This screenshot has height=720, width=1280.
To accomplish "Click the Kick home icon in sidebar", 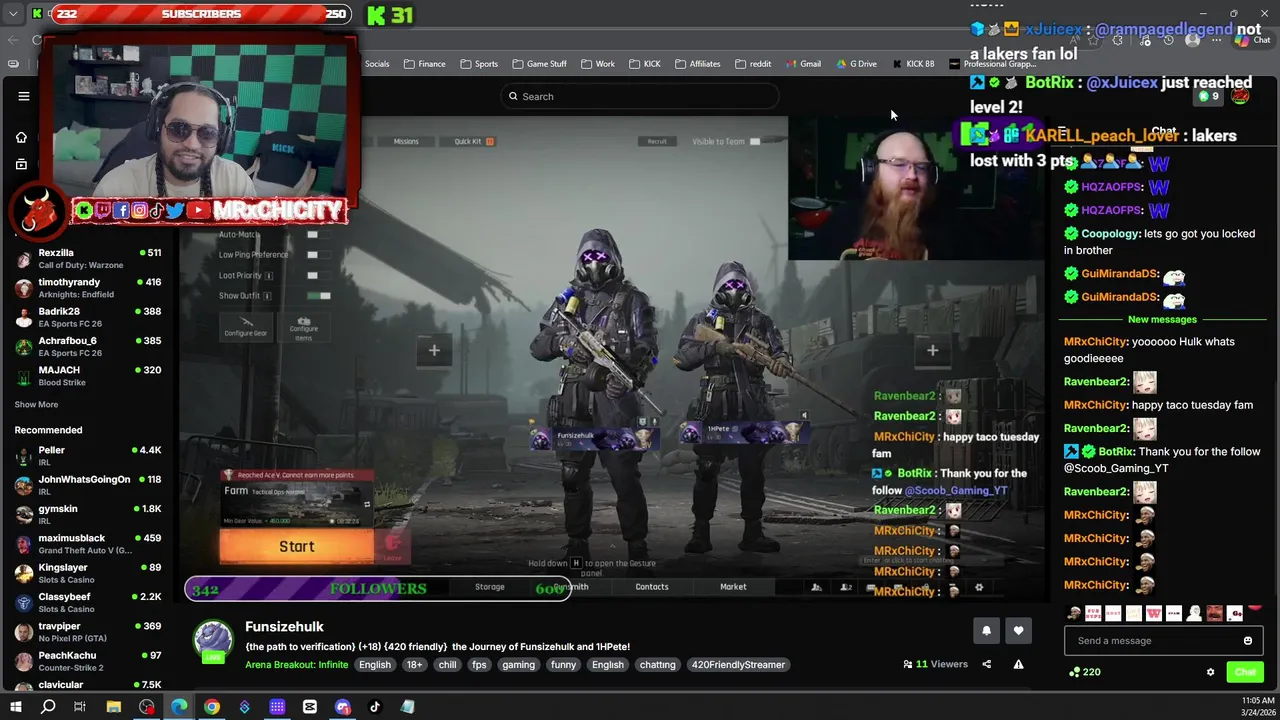I will pyautogui.click(x=21, y=137).
